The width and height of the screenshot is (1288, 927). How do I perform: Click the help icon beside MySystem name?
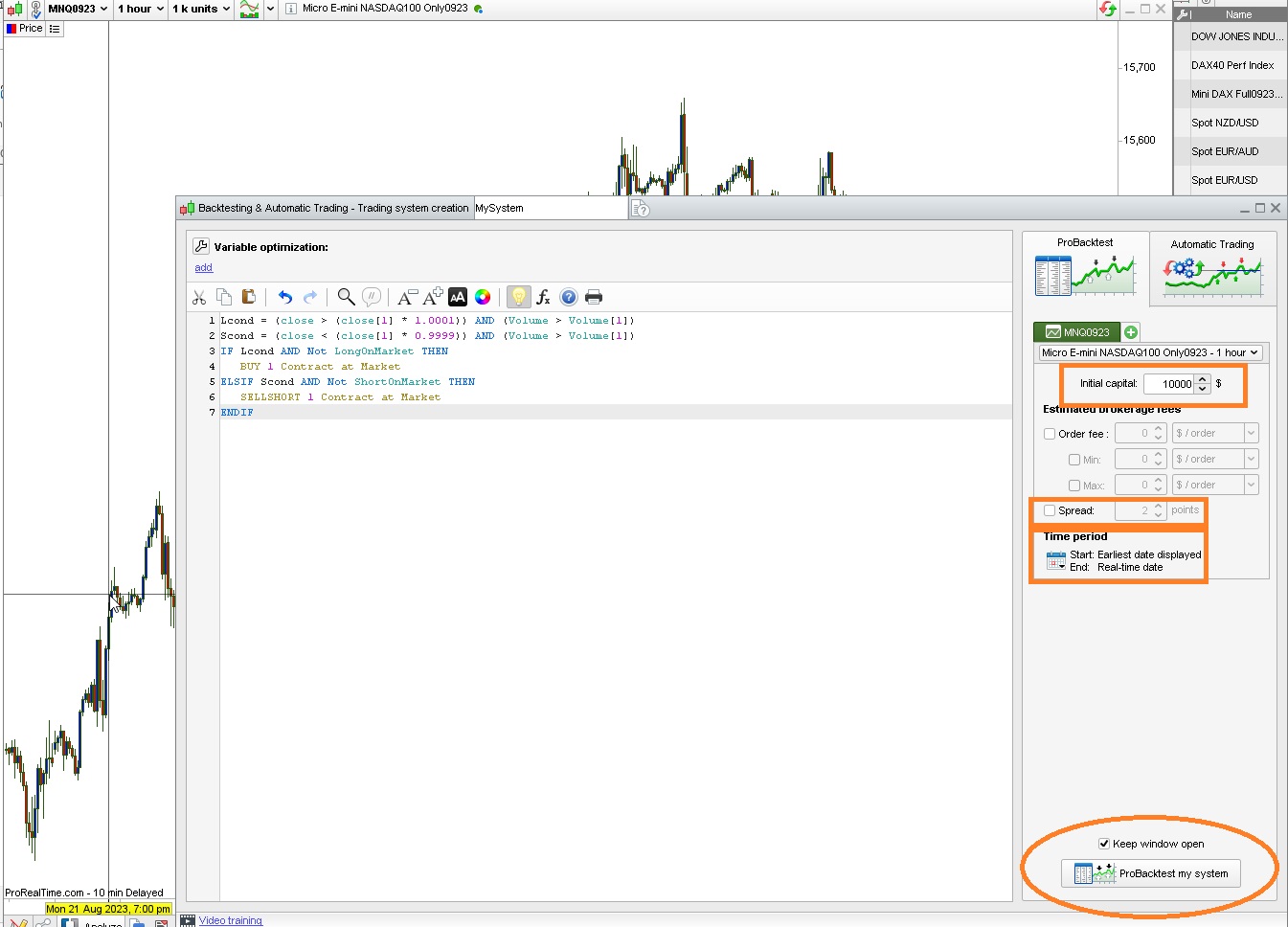pyautogui.click(x=641, y=209)
